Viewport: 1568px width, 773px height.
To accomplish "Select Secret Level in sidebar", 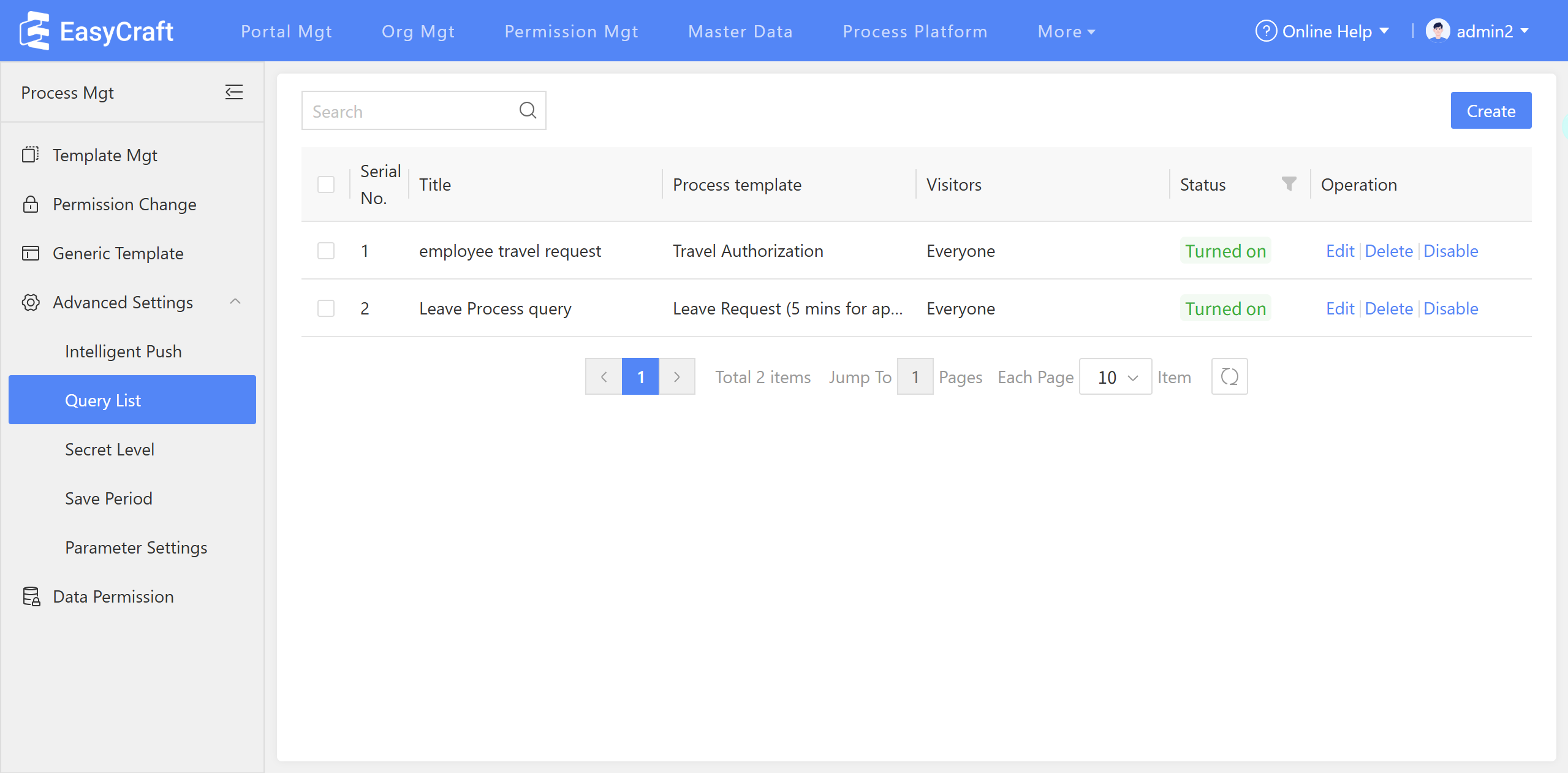I will tap(110, 449).
